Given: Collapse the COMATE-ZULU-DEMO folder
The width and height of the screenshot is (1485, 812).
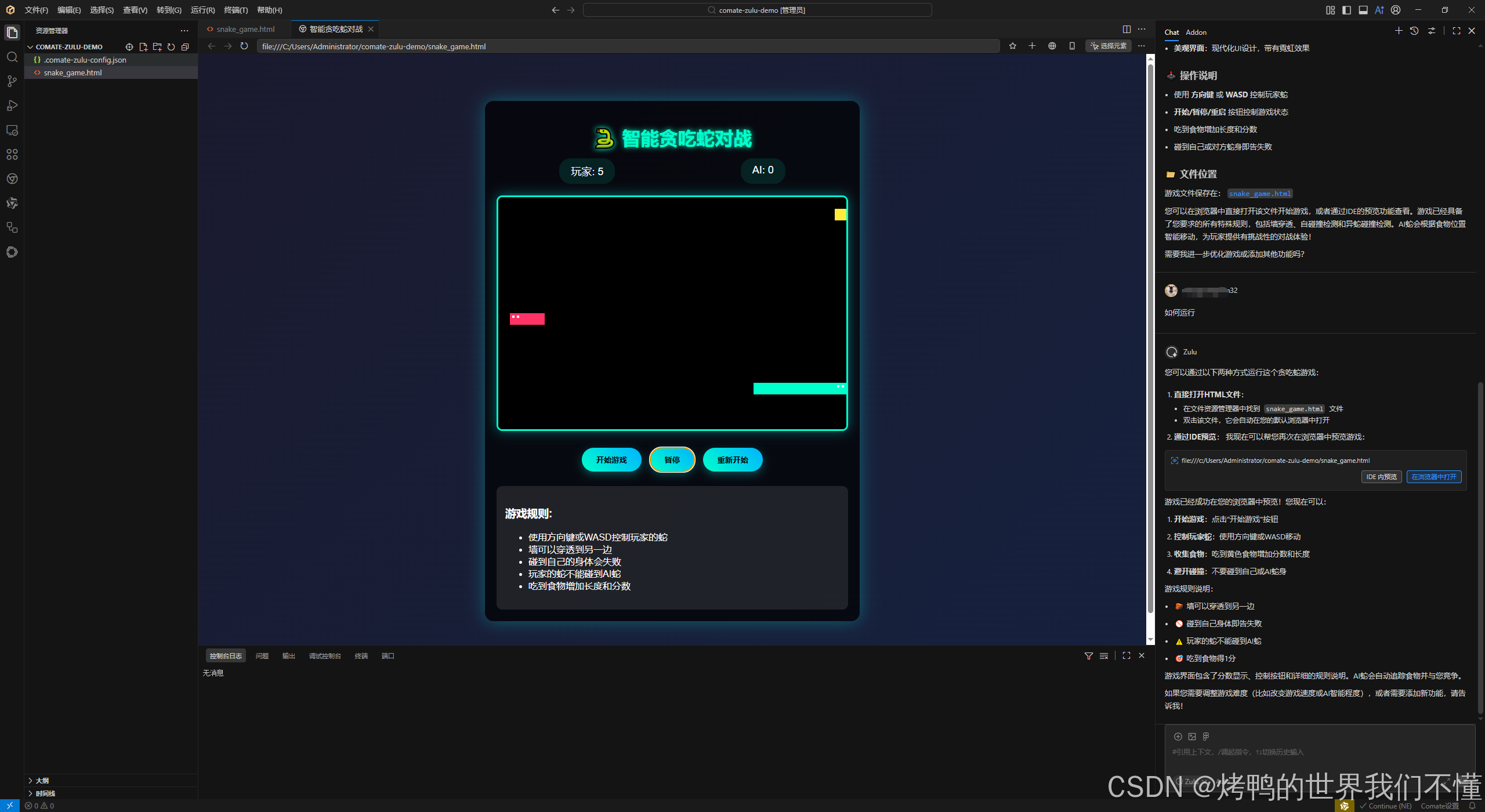Looking at the screenshot, I should click(30, 47).
